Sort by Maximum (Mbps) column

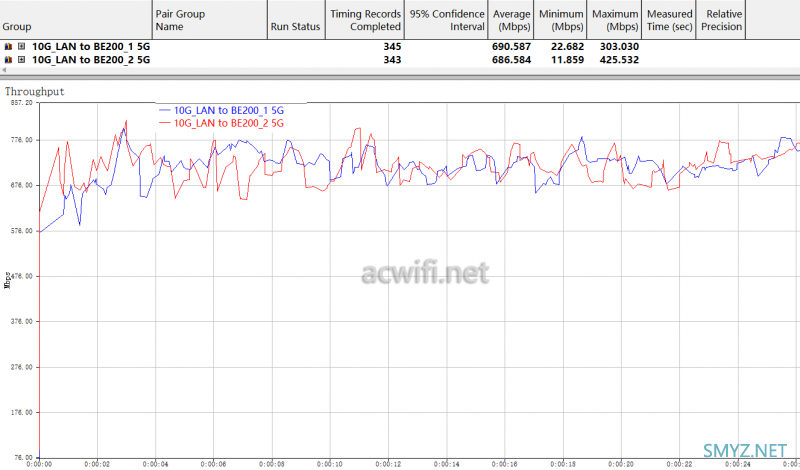pyautogui.click(x=615, y=20)
